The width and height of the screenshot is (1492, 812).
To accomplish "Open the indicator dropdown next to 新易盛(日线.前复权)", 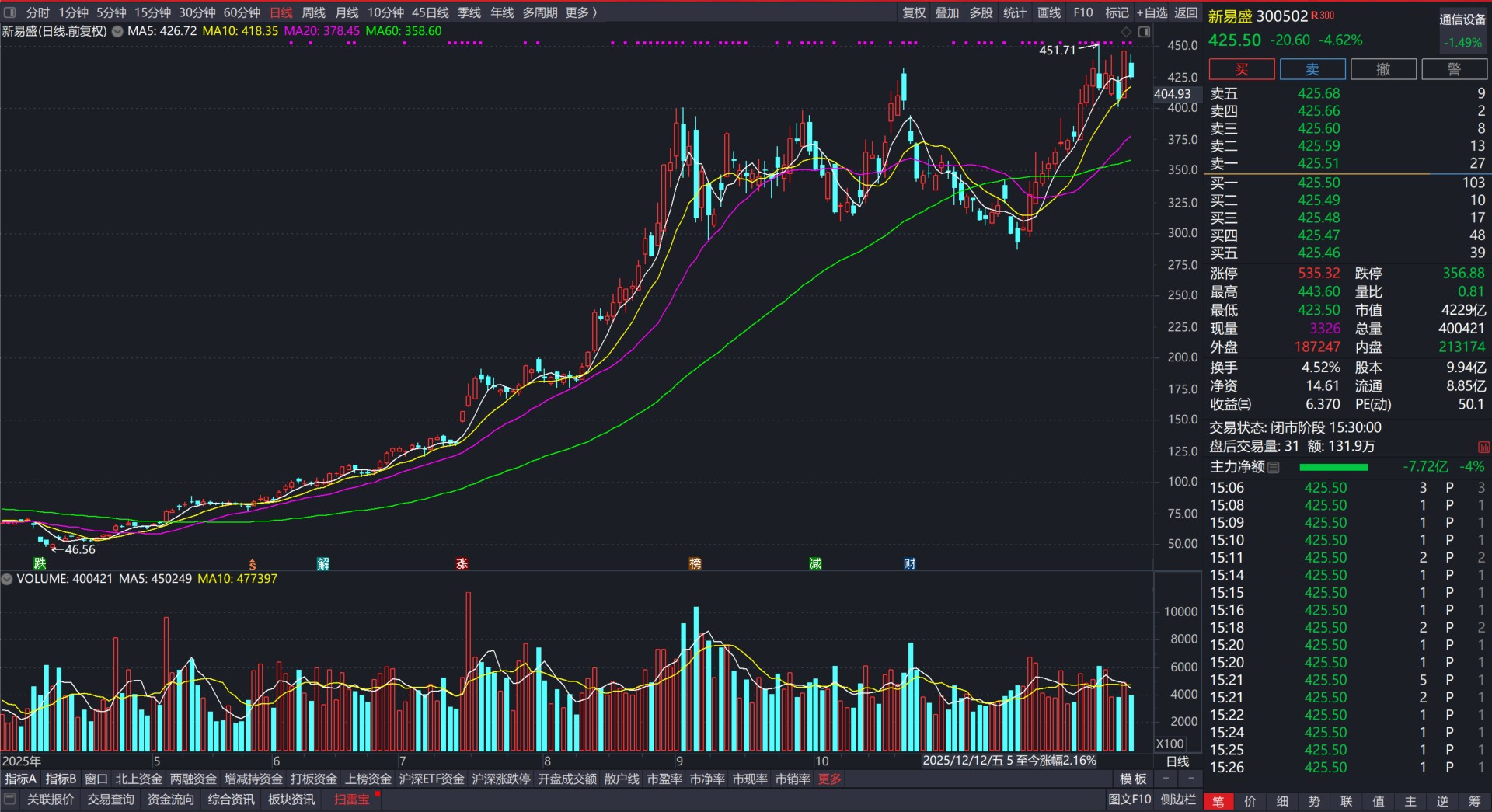I will pos(117,32).
